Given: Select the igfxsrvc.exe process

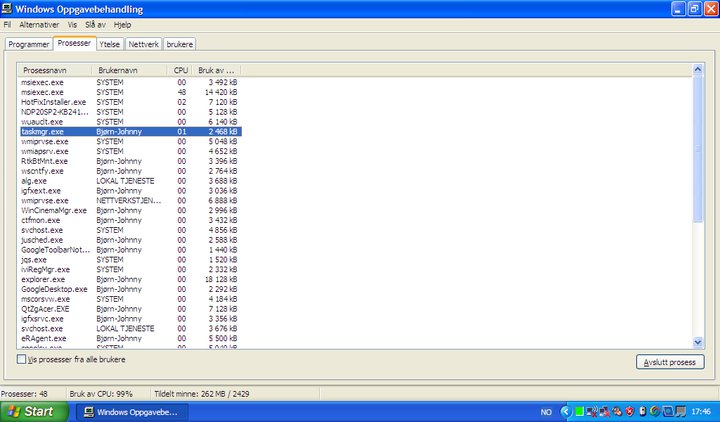Looking at the screenshot, I should coord(130,319).
